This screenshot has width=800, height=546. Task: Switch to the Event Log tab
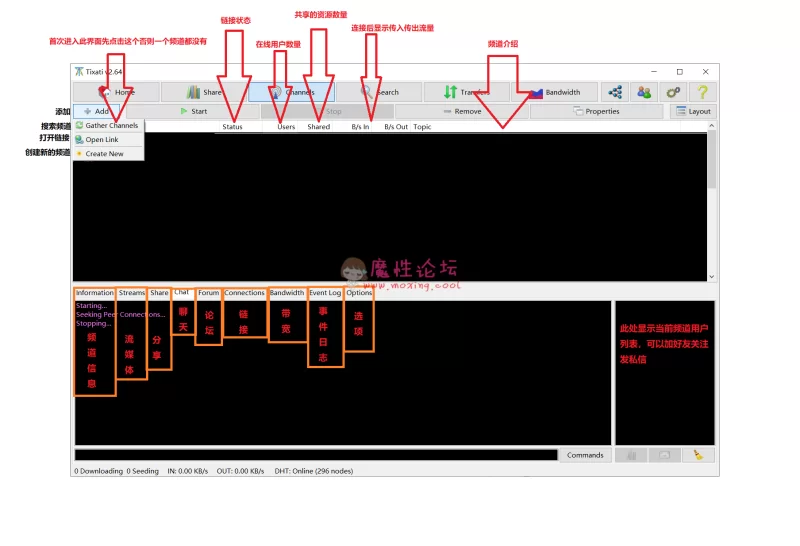325,293
